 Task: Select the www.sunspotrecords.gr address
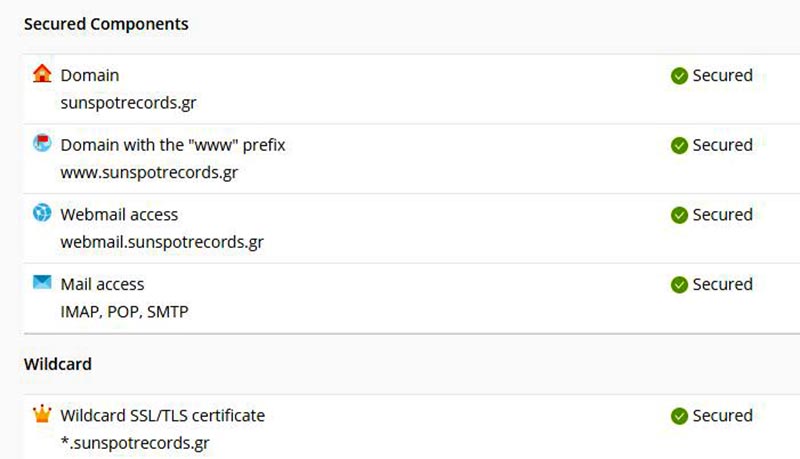coord(149,172)
